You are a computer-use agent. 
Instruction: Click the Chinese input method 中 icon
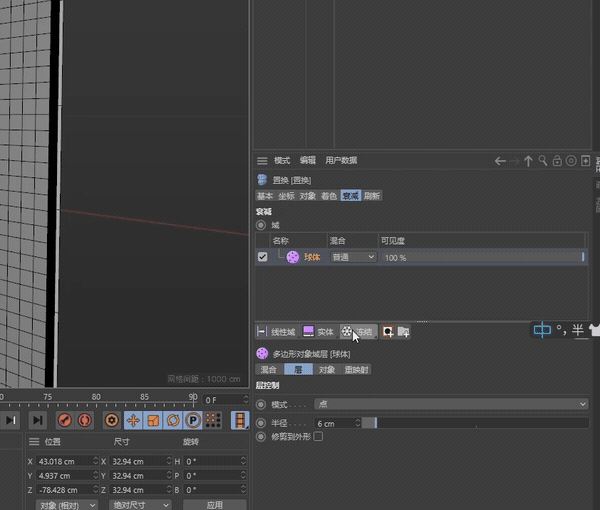tap(542, 330)
